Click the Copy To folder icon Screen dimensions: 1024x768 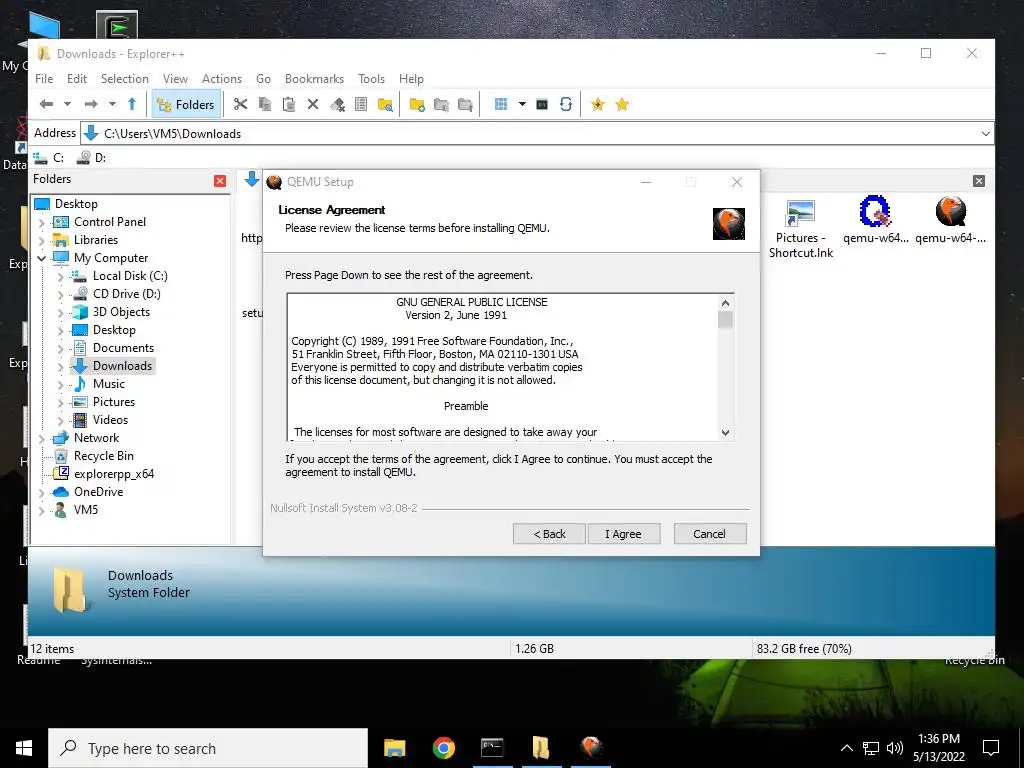[x=441, y=104]
